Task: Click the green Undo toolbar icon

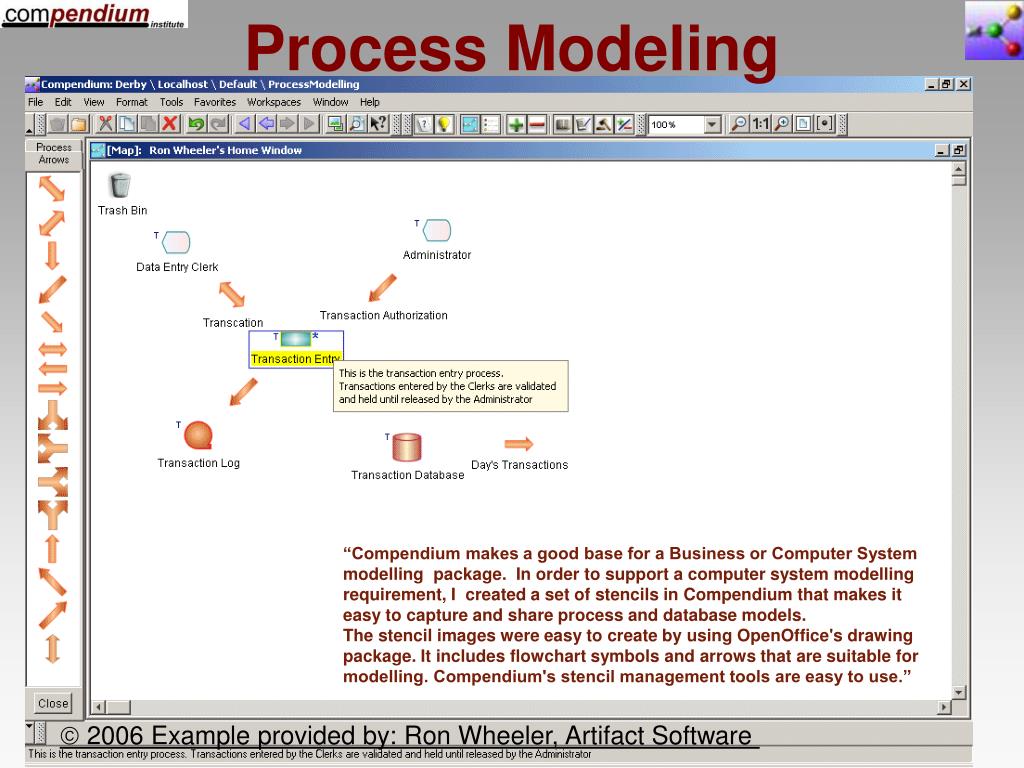Action: (x=197, y=123)
